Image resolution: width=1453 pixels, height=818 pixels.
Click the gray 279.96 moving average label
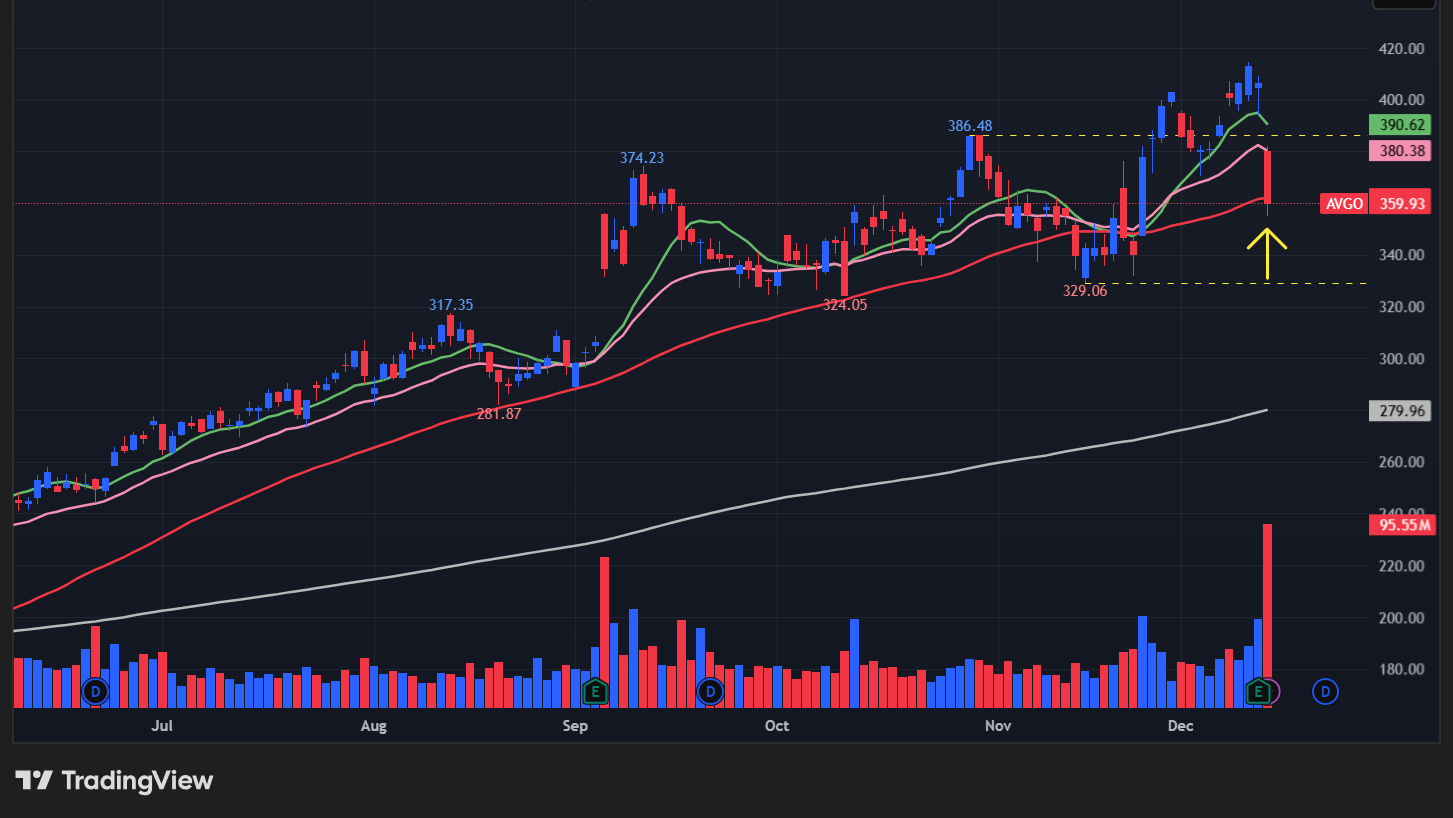tap(1401, 411)
